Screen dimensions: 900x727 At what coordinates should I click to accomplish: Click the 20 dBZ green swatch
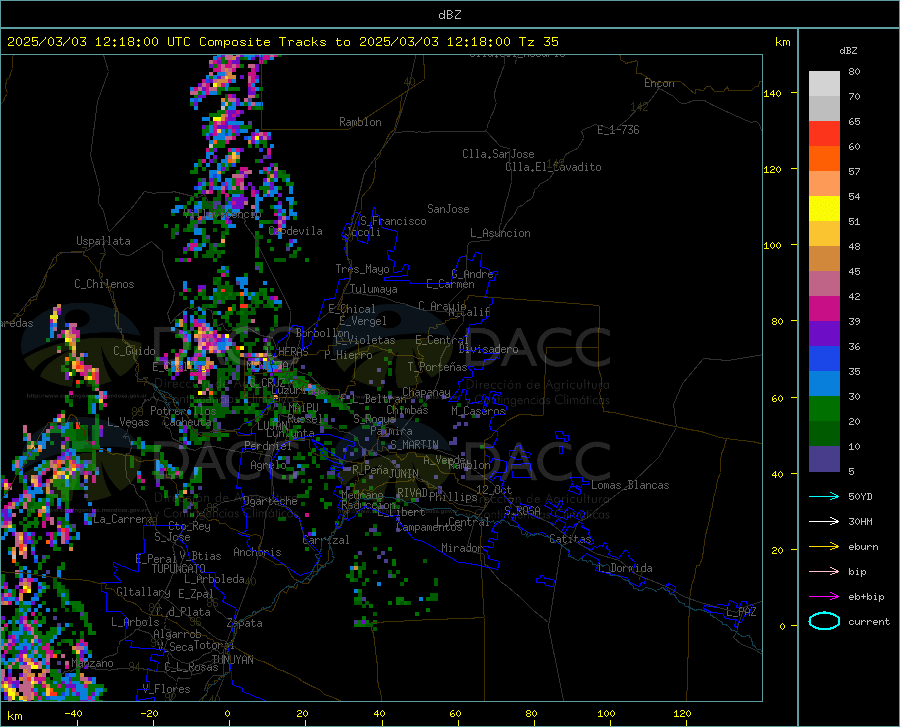[824, 409]
